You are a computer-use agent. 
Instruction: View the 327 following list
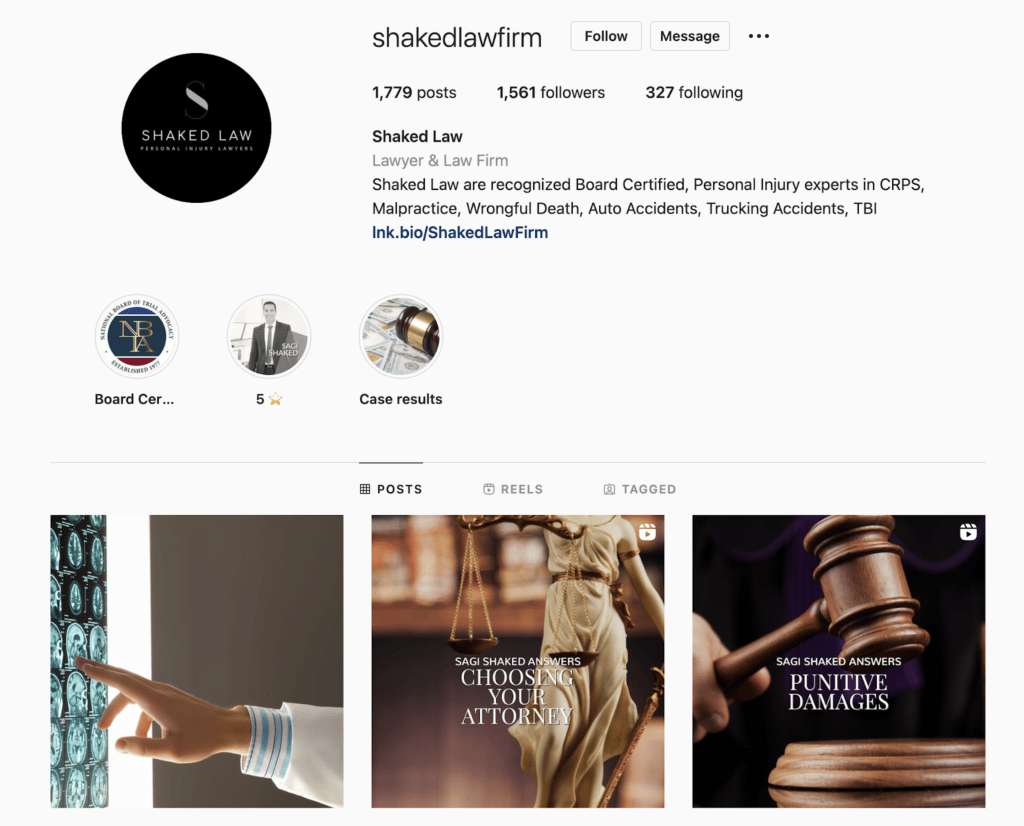coord(694,93)
